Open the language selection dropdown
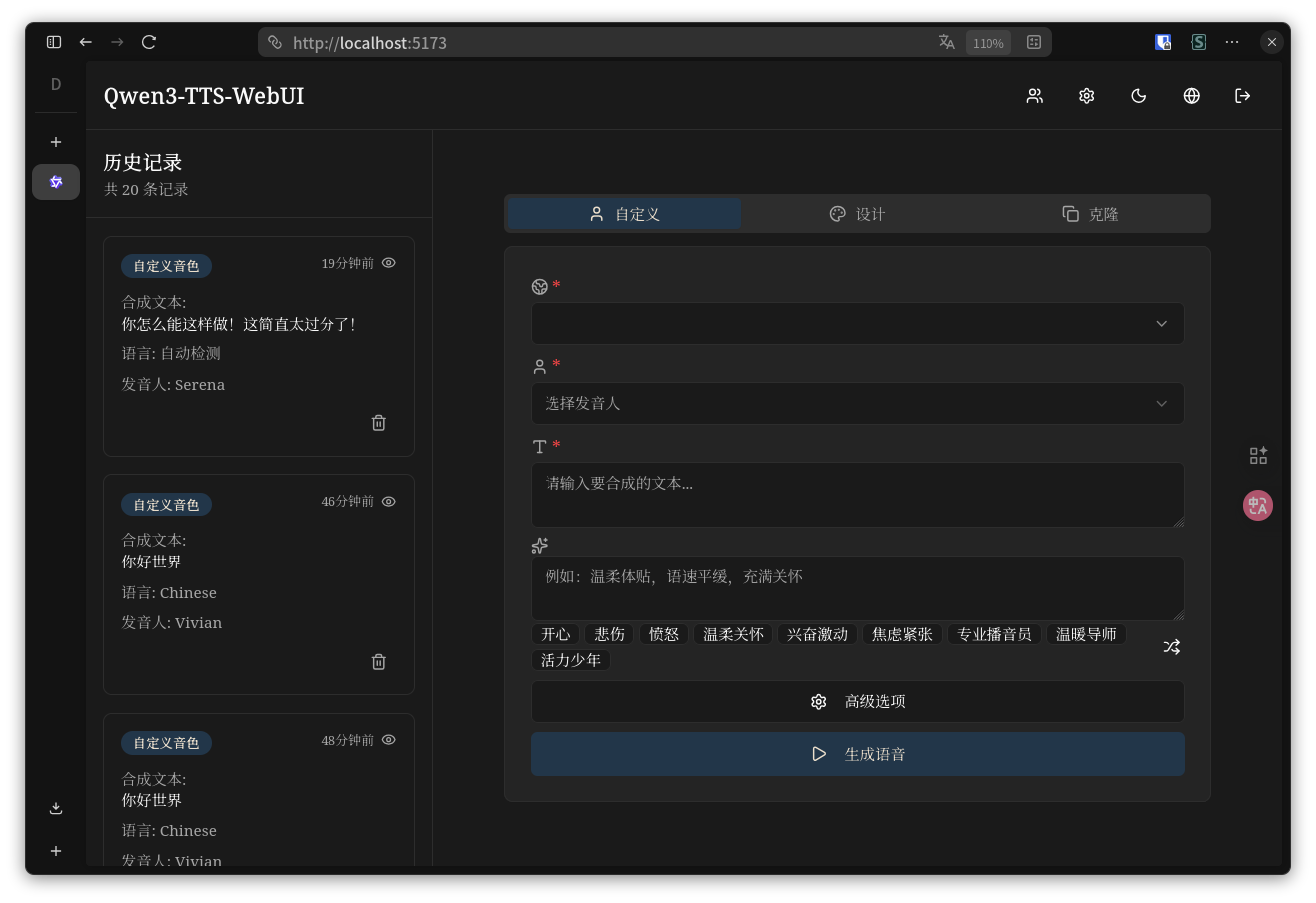This screenshot has height=903, width=1316. point(856,324)
